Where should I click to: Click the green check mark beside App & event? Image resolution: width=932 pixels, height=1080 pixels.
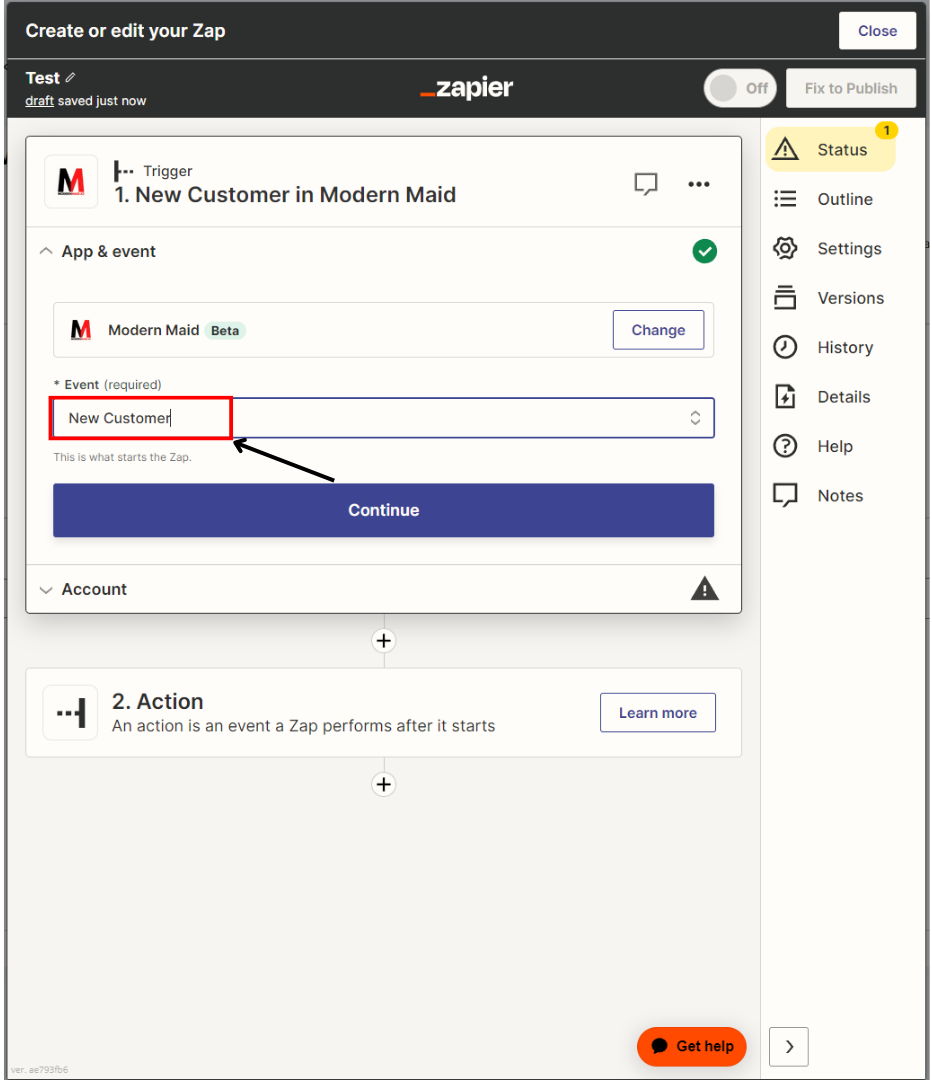pyautogui.click(x=704, y=251)
